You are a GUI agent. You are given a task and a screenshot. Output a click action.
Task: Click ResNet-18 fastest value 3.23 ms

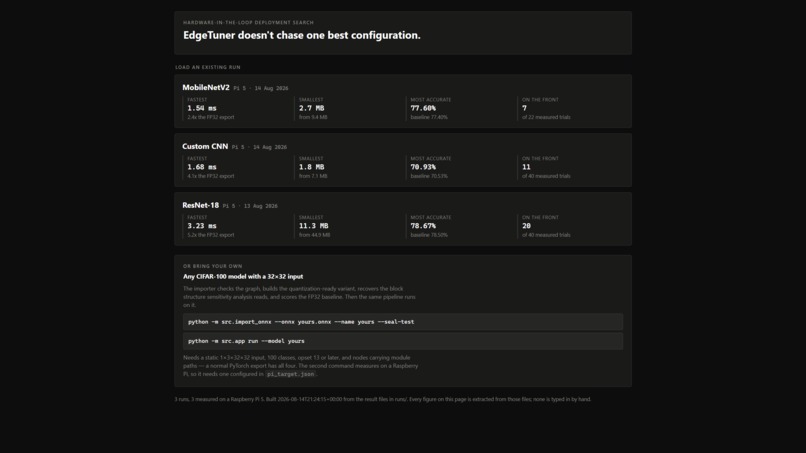tap(202, 226)
